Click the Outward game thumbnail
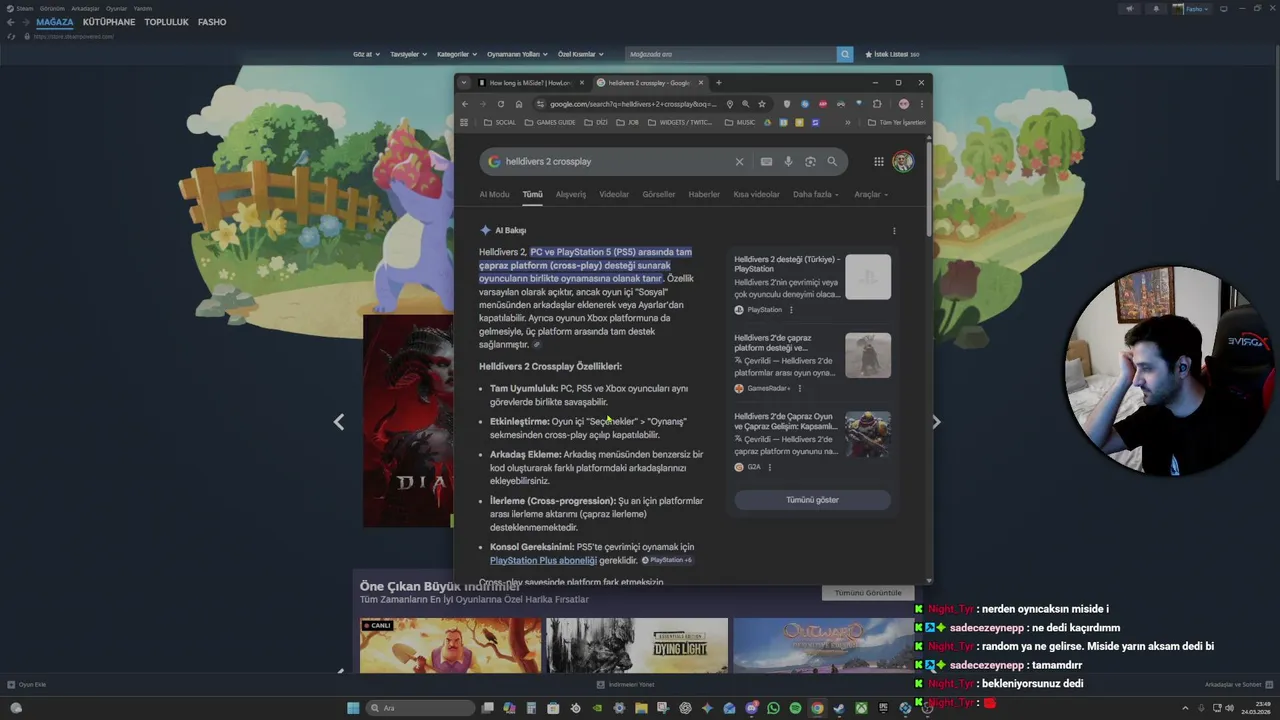Image resolution: width=1280 pixels, height=720 pixels. 823,646
